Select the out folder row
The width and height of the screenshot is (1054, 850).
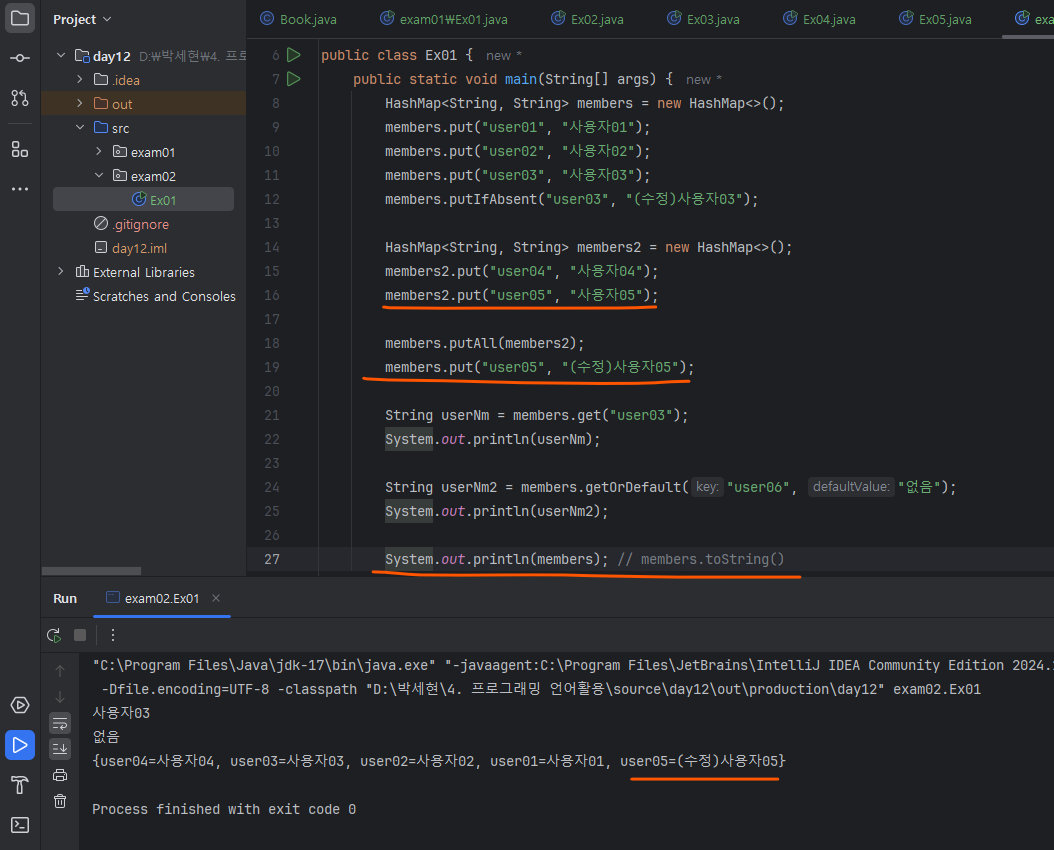tap(143, 103)
